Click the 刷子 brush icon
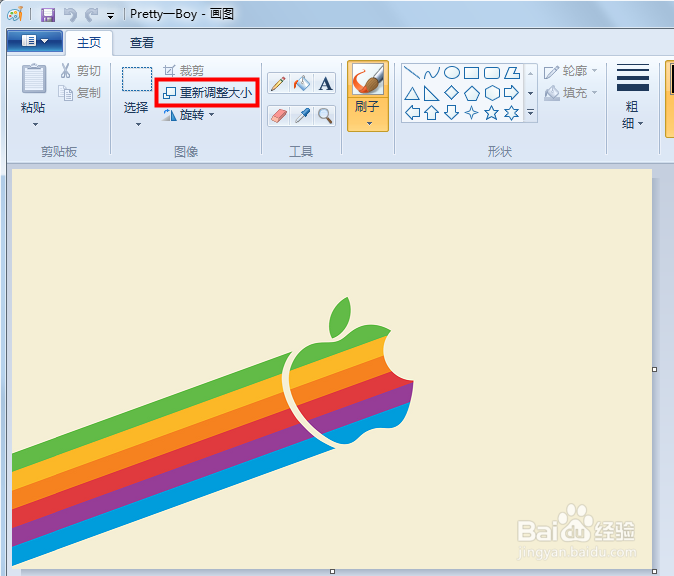This screenshot has height=576, width=674. tap(368, 79)
